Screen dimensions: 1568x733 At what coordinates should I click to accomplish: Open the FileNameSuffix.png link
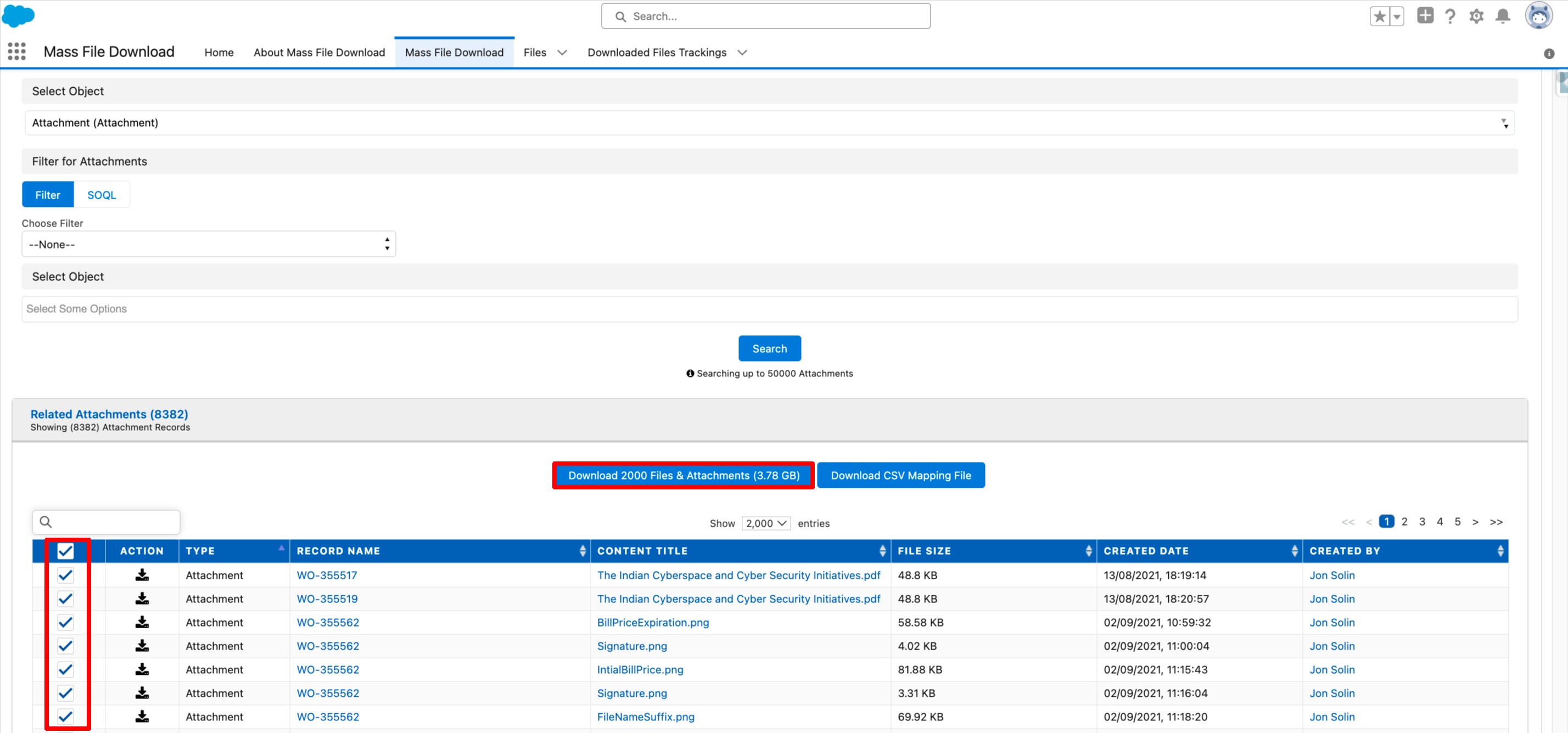point(645,717)
